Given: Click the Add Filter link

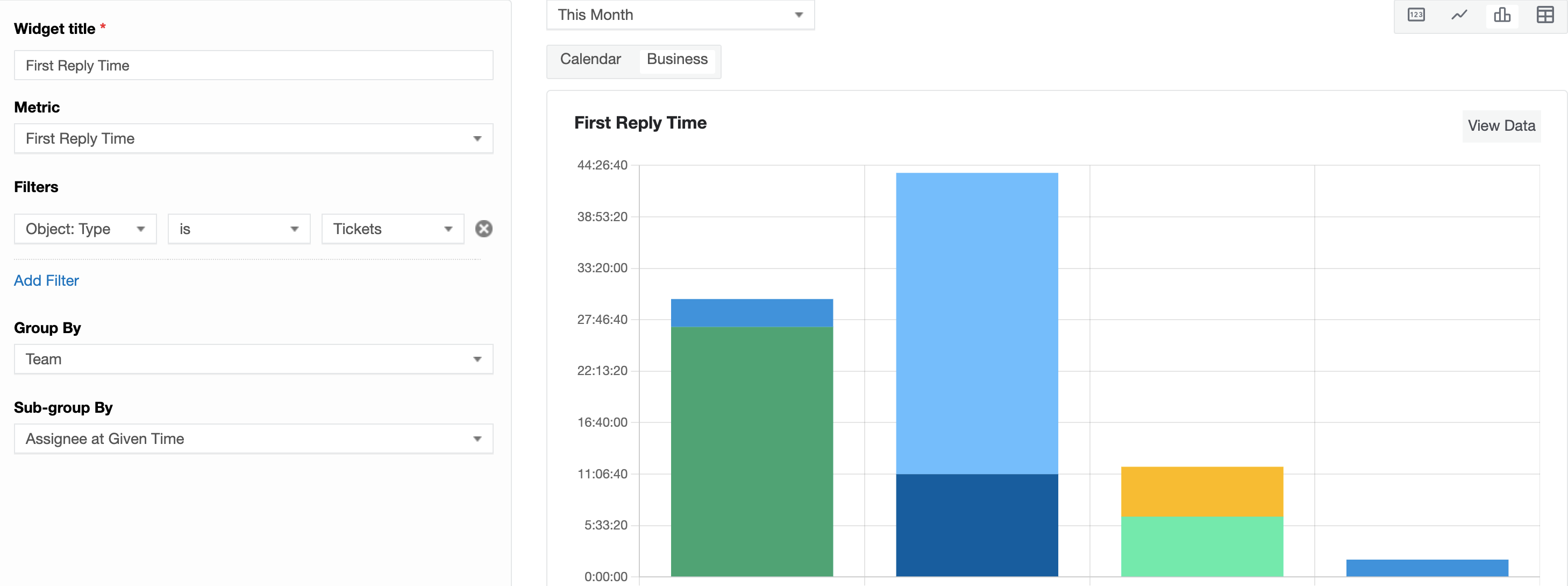Looking at the screenshot, I should point(46,281).
